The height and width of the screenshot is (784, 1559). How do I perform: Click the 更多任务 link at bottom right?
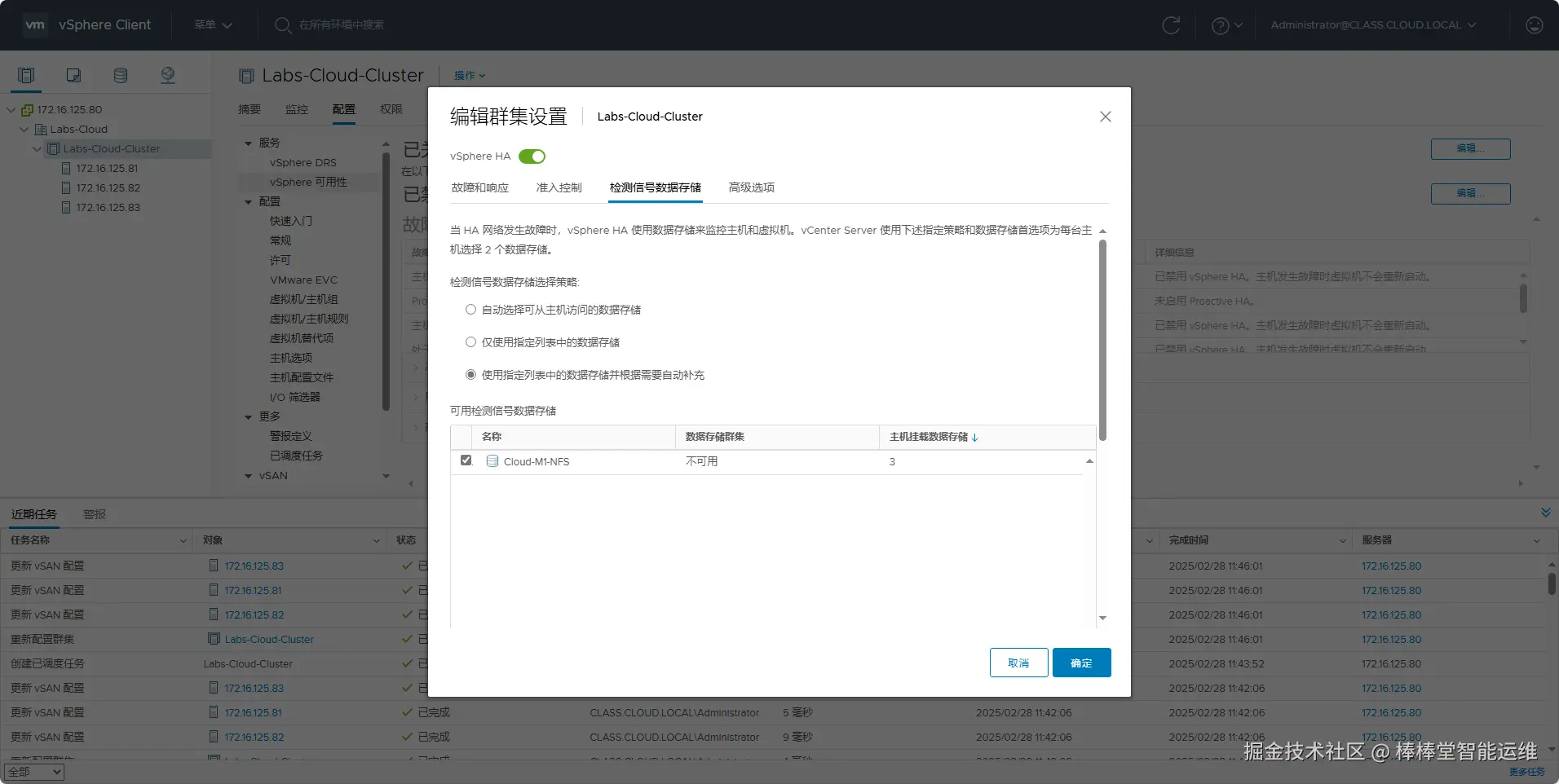click(1527, 772)
